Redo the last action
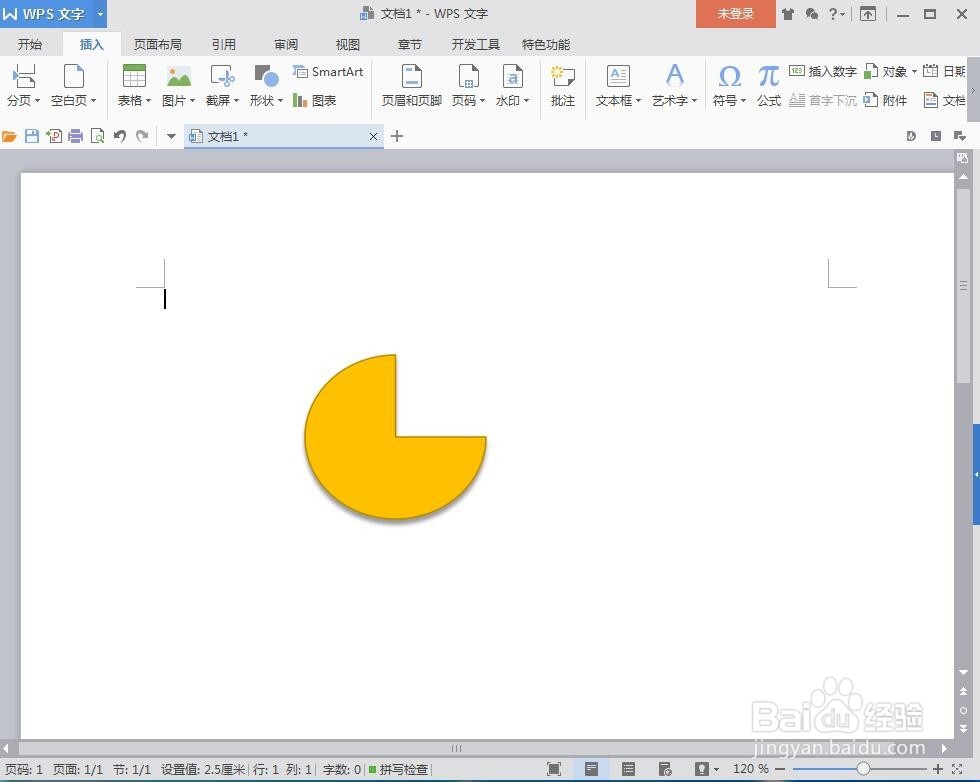 click(142, 136)
